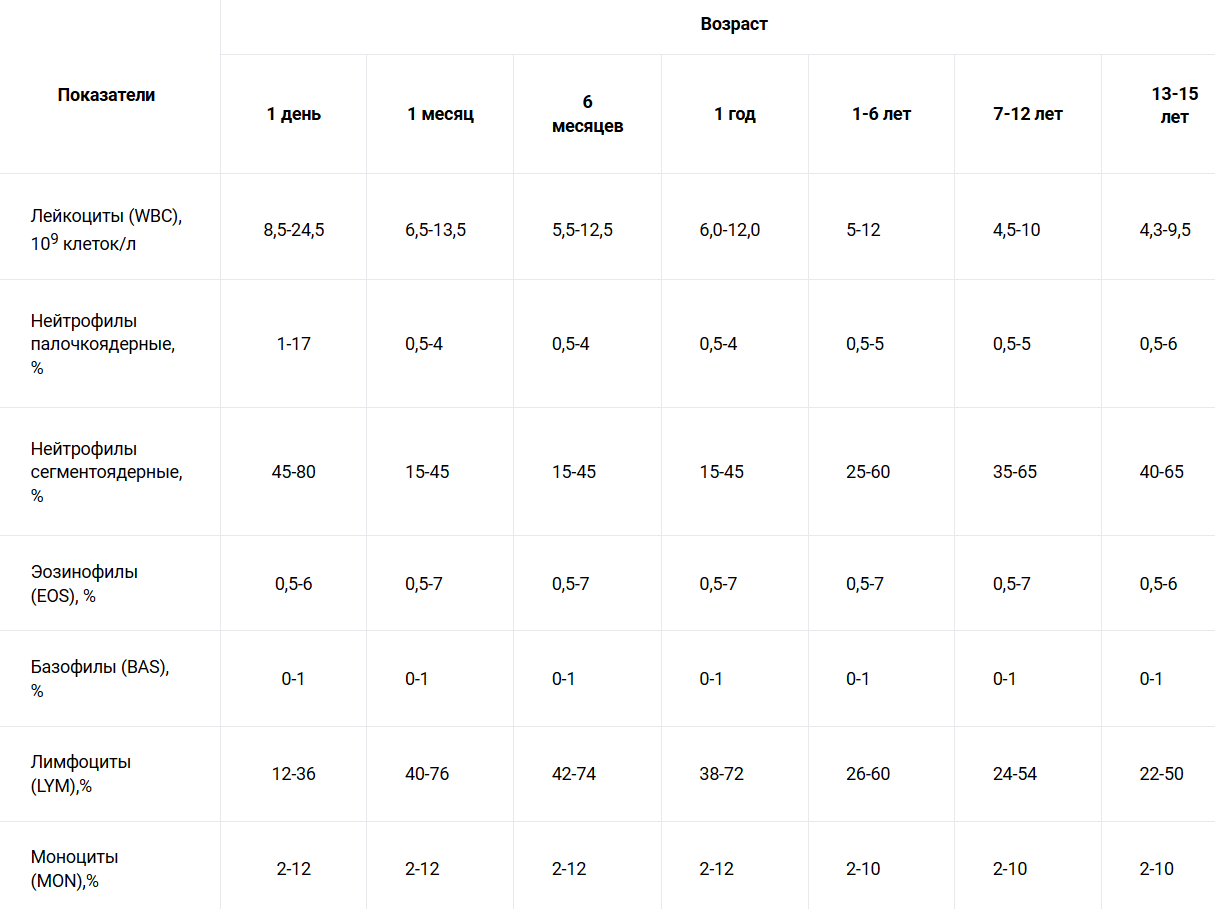Select the 12-36 lymphocyte value cell
Screen dimensions: 1226x909
pyautogui.click(x=294, y=774)
